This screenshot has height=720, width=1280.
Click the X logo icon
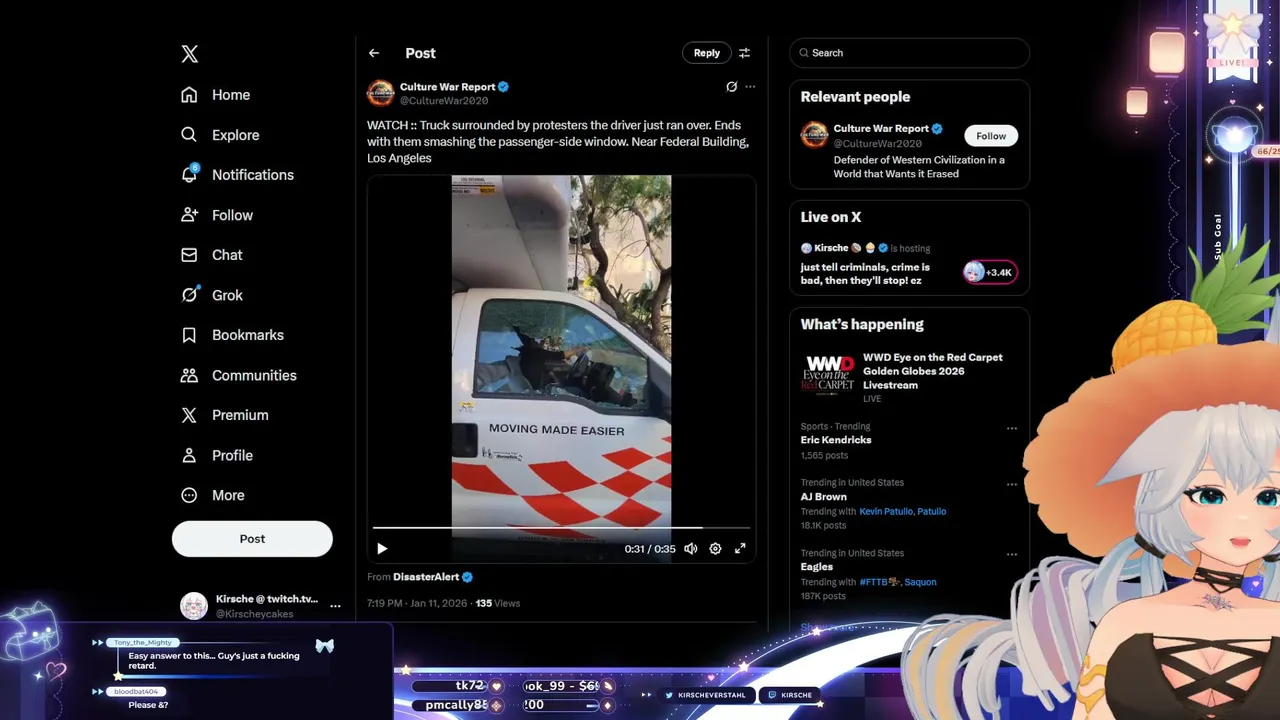pyautogui.click(x=190, y=54)
